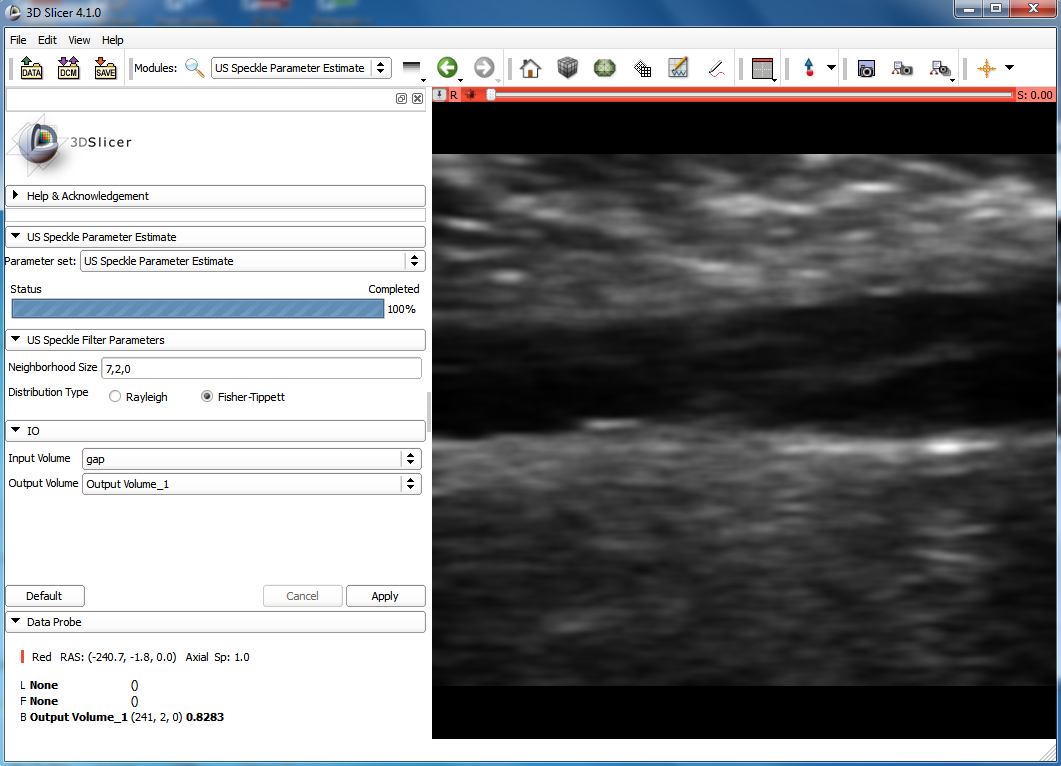The height and width of the screenshot is (766, 1061).
Task: Click the Load DATA icon
Action: click(31, 68)
